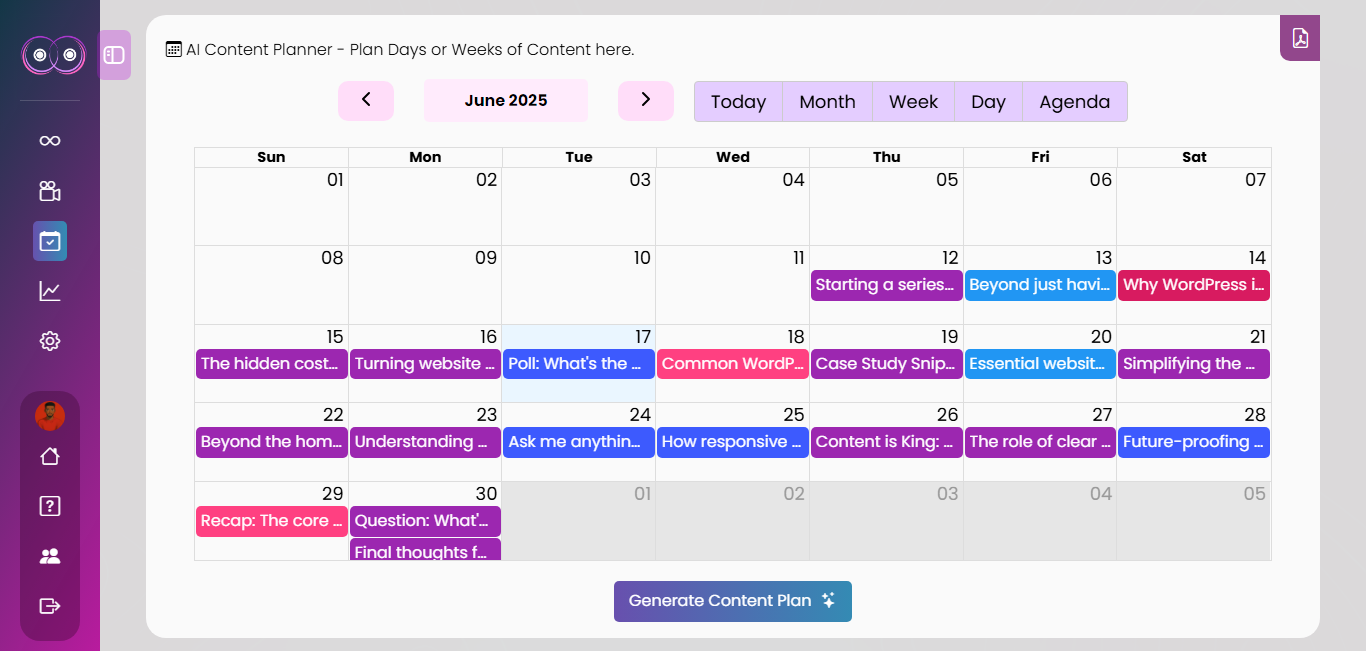
Task: Open the analytics chart icon
Action: (50, 291)
